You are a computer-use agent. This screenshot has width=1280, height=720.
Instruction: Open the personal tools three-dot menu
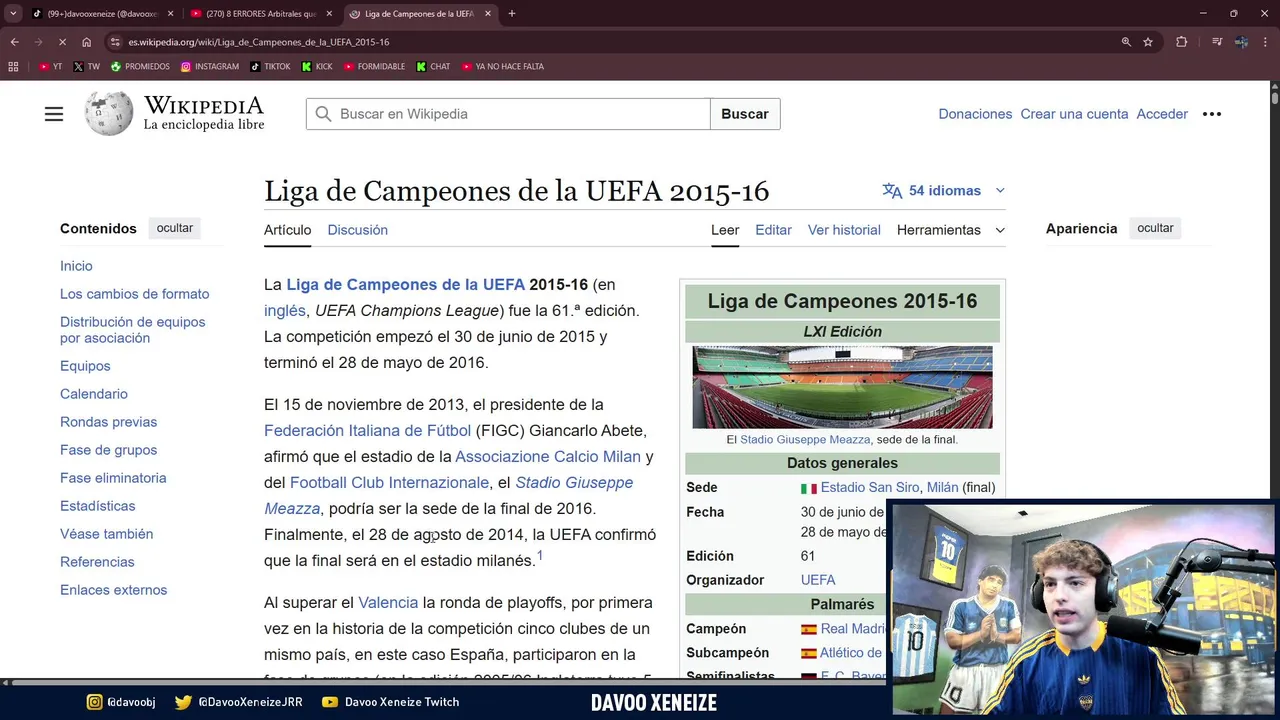pos(1212,114)
